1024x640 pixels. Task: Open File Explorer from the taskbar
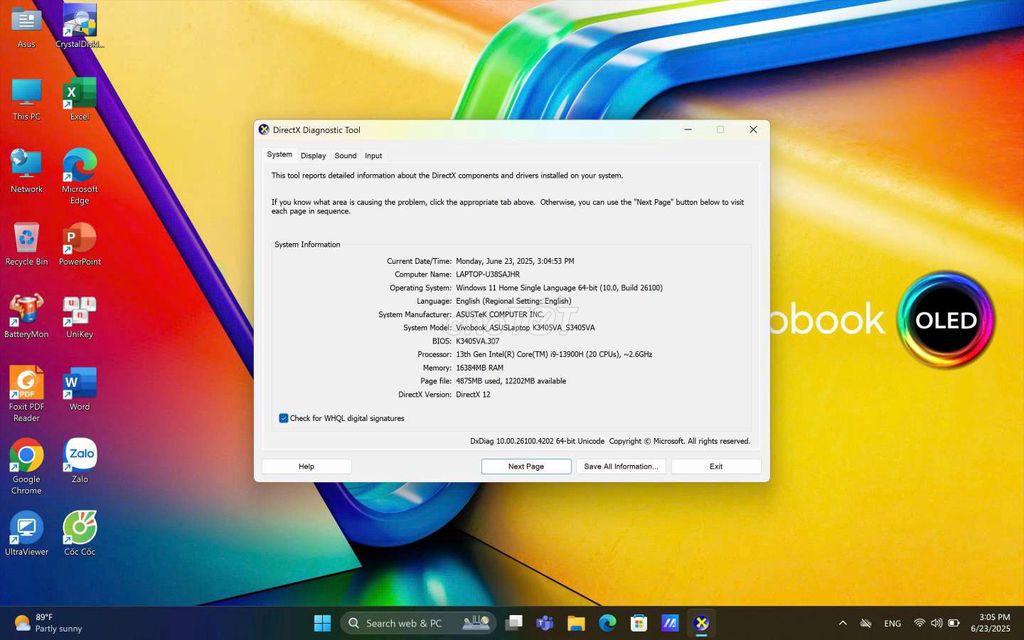[576, 623]
